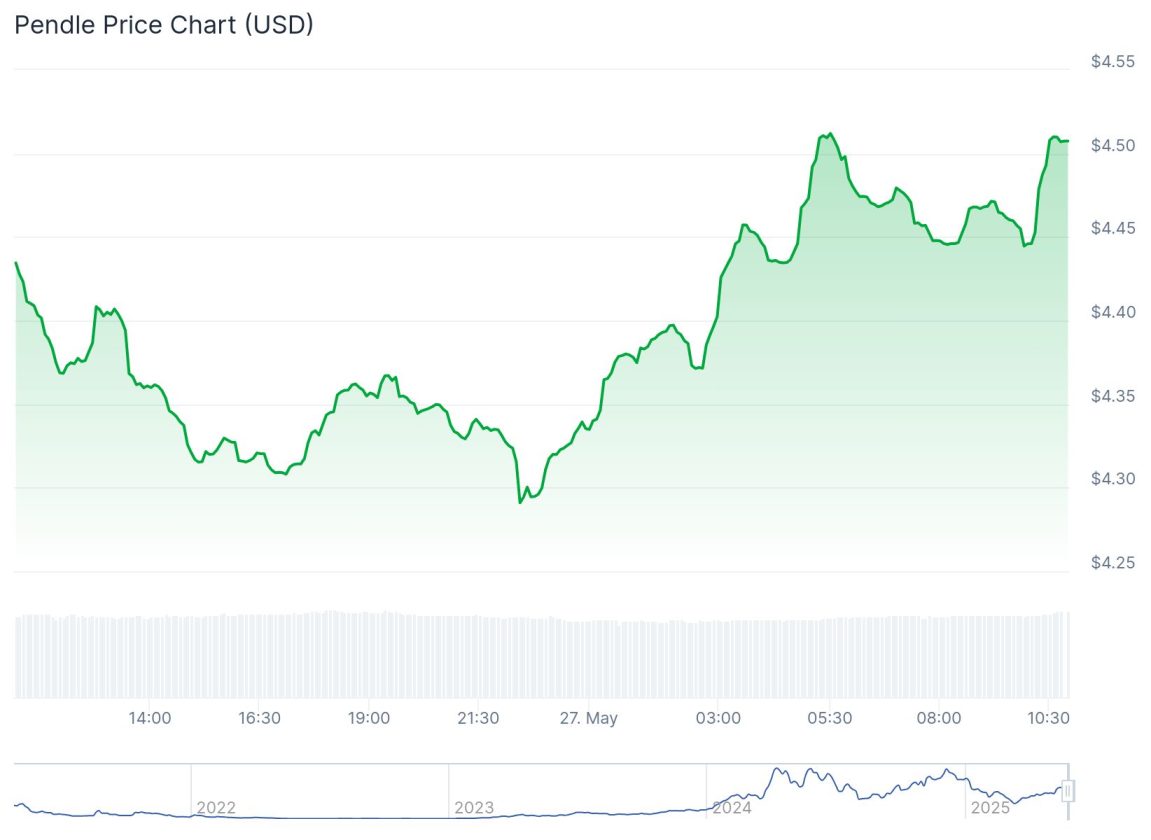Click the Pendle Price Chart (USD) title
Screen dimensions: 1151x840
pyautogui.click(x=164, y=25)
